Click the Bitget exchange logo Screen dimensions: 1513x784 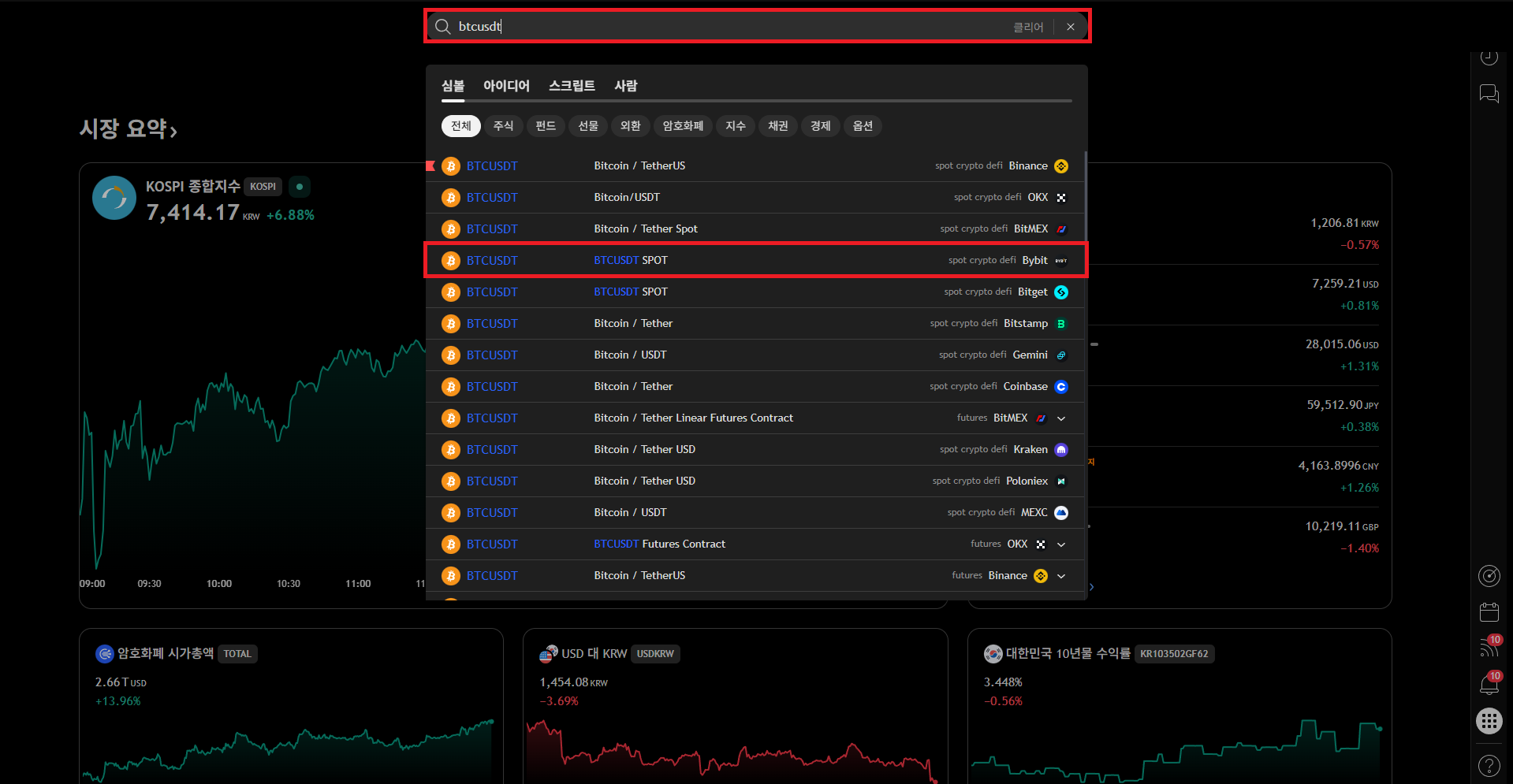[x=1061, y=292]
